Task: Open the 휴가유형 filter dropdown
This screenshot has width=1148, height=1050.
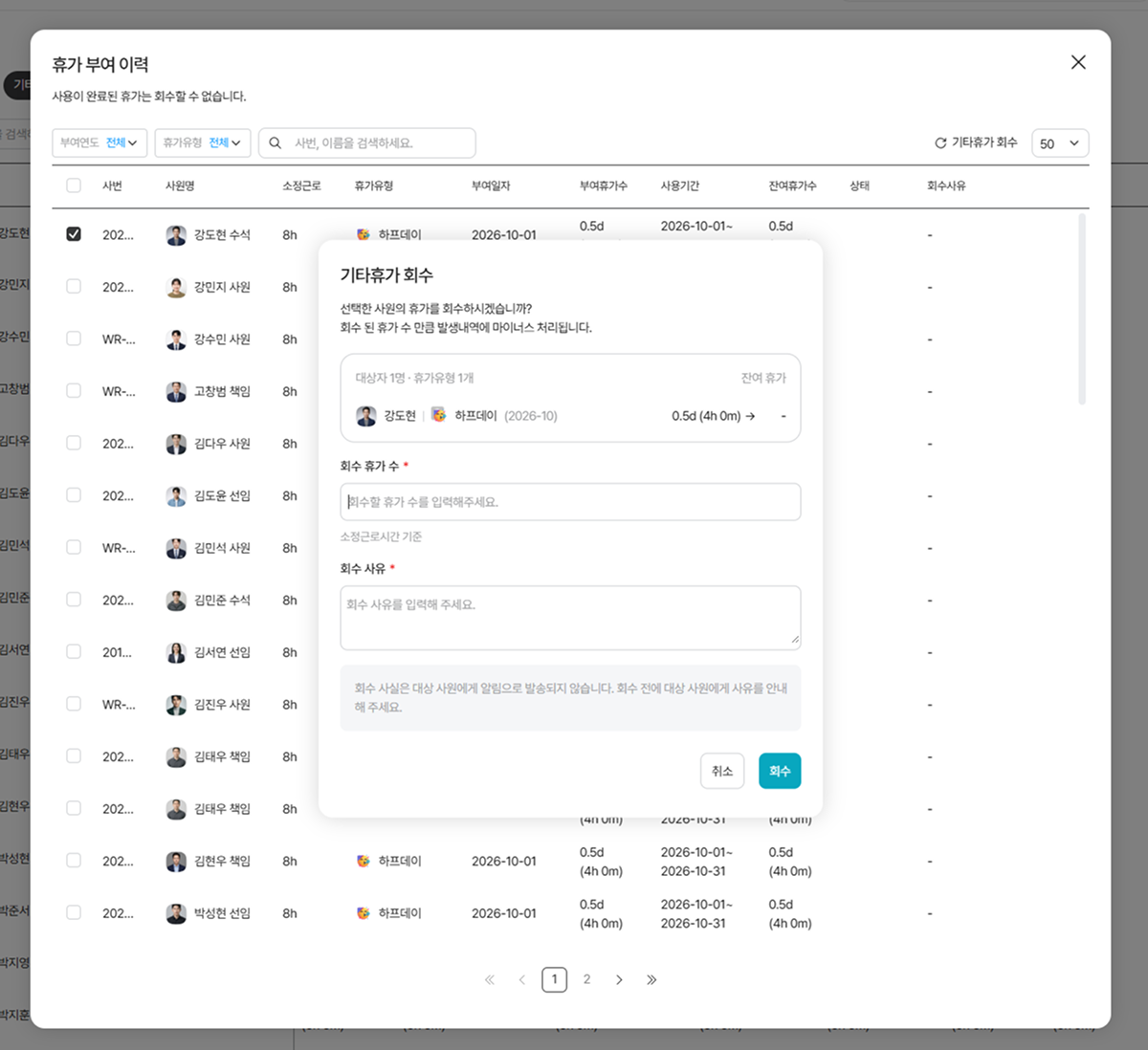Action: coord(203,143)
